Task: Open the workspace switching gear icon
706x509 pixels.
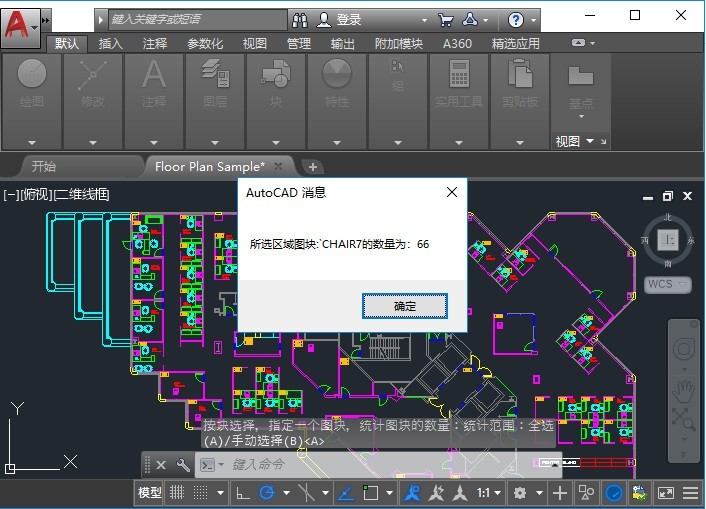Action: point(520,493)
